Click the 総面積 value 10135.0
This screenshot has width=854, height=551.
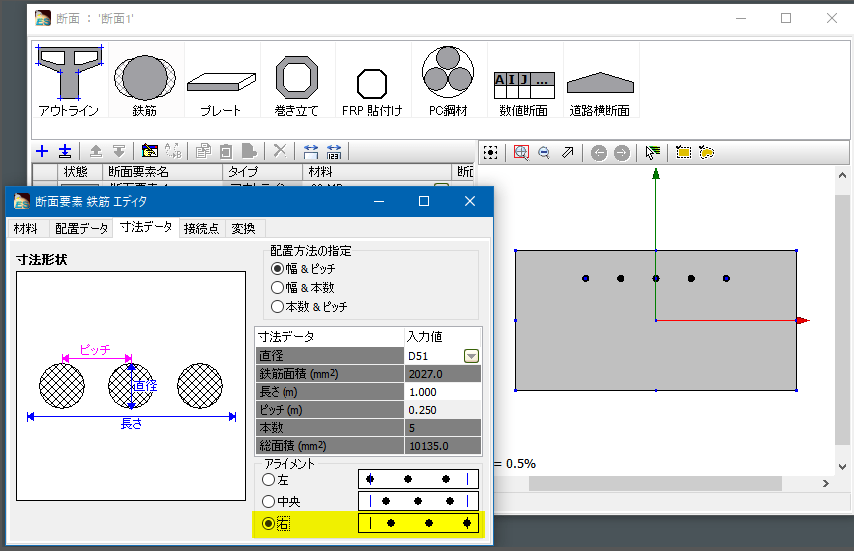443,446
